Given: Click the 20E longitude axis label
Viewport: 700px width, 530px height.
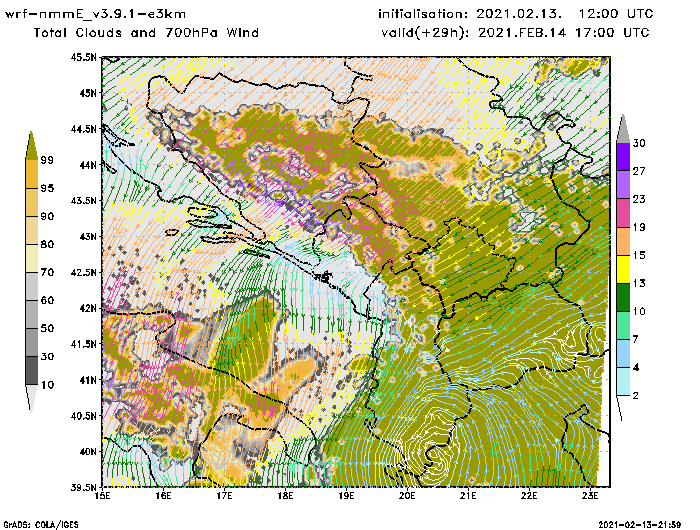Looking at the screenshot, I should [x=407, y=496].
